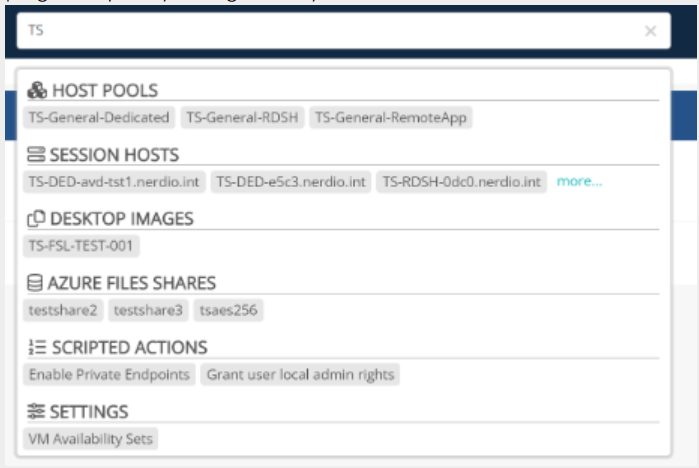Select TS-General-RemoteApp host pool

point(390,118)
